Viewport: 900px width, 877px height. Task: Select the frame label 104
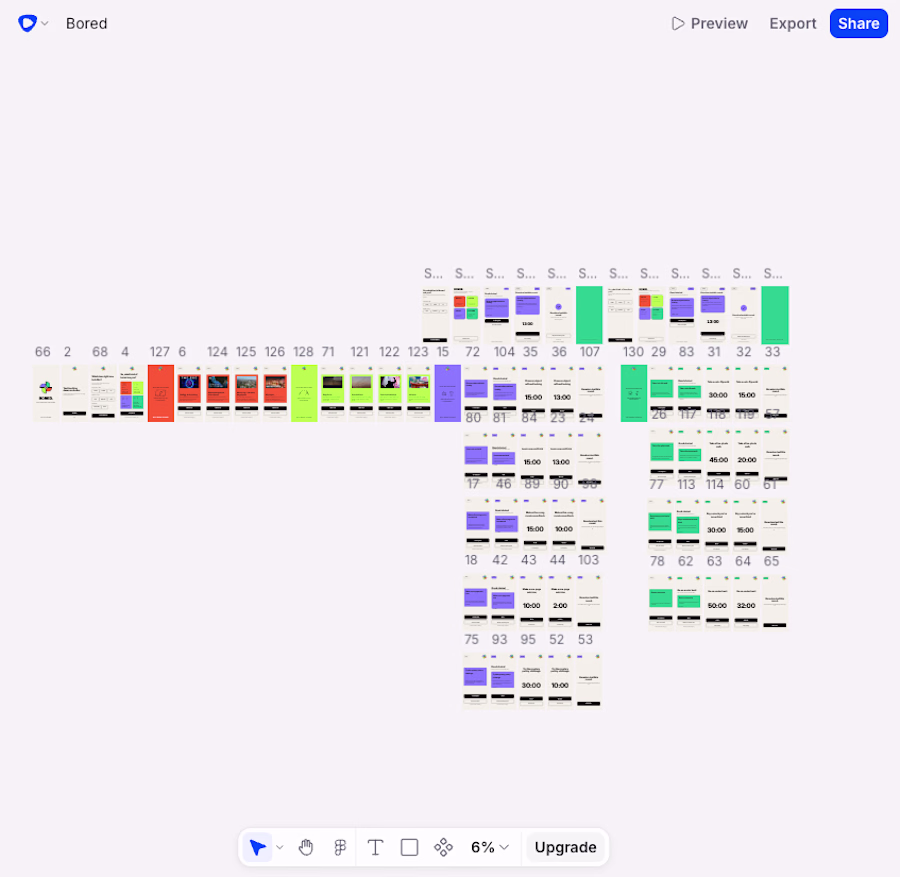505,352
